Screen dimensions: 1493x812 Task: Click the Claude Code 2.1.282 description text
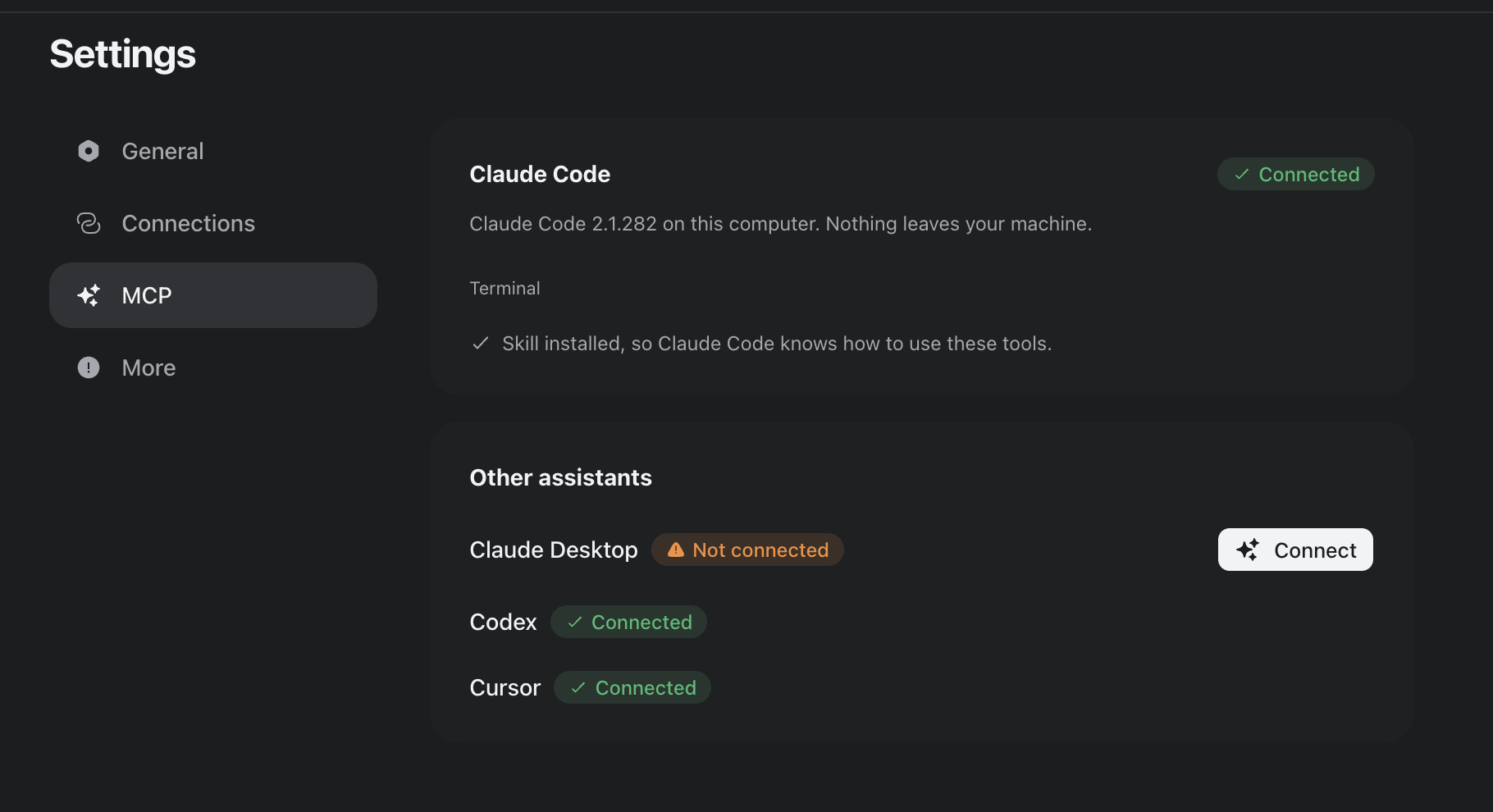pos(781,224)
